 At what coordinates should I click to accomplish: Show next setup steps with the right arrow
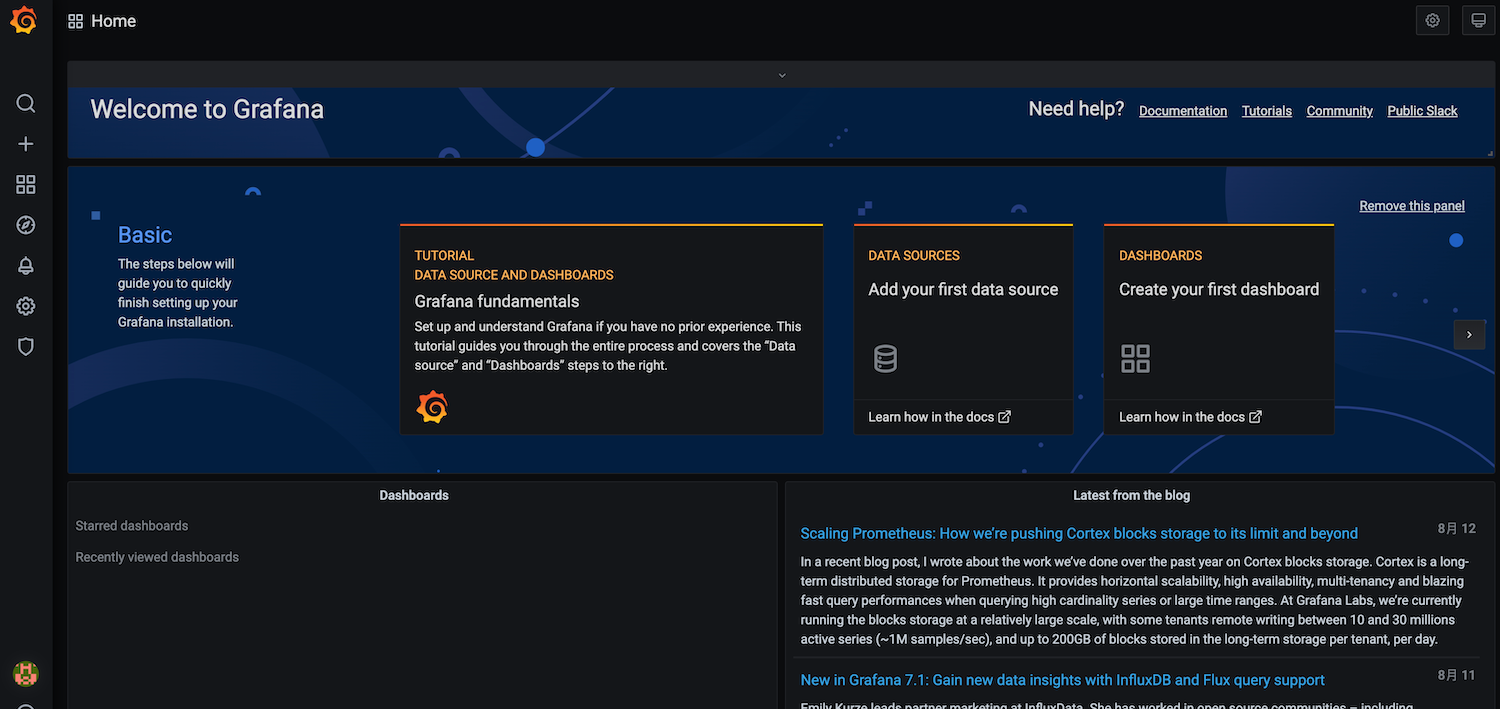pos(1468,335)
